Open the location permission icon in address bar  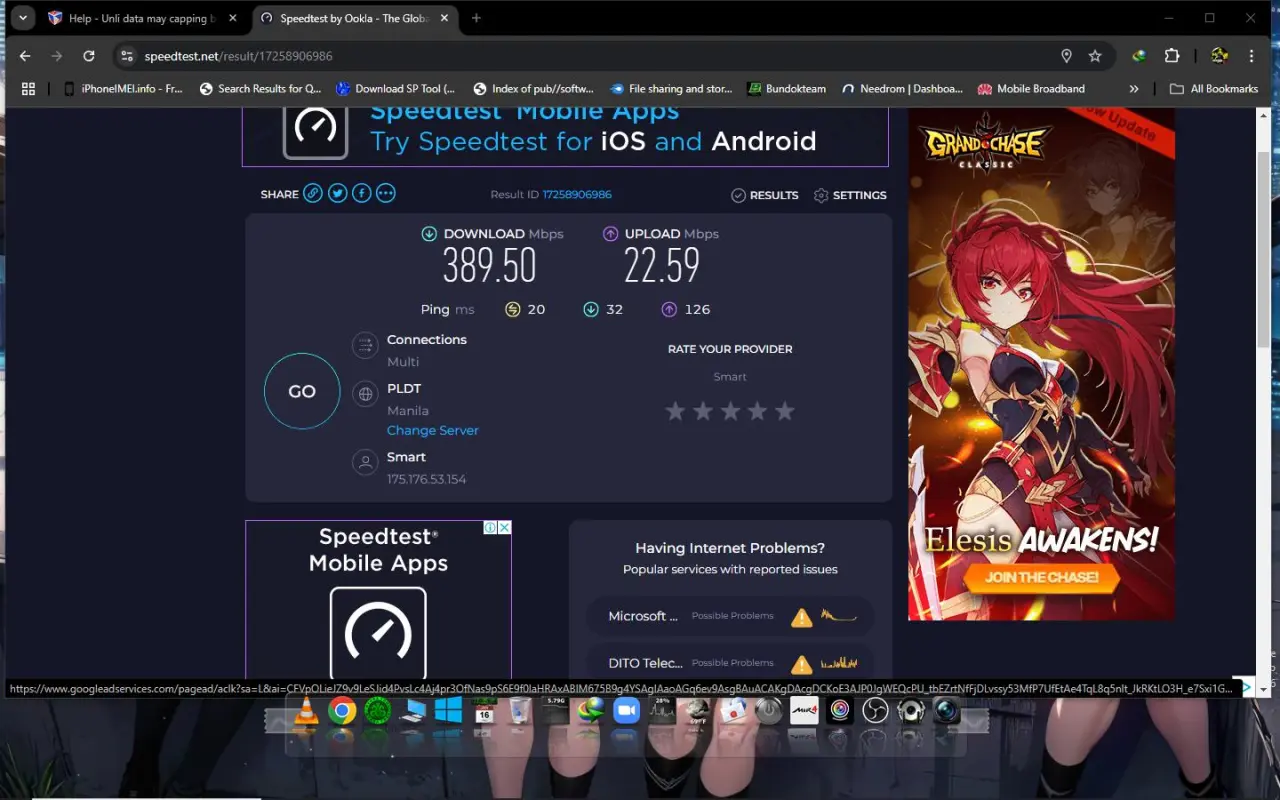click(1066, 56)
